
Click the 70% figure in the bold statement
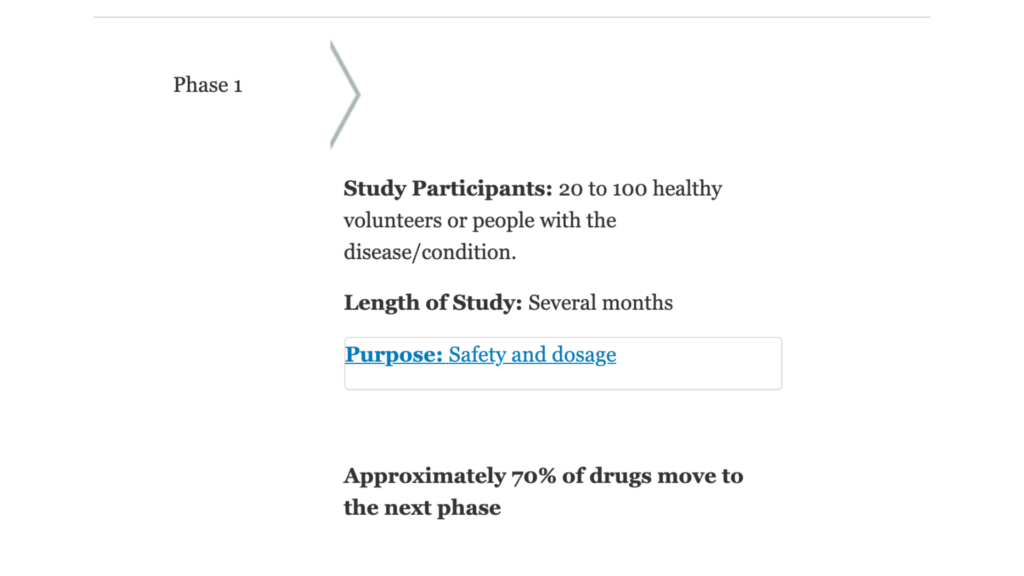pyautogui.click(x=534, y=476)
